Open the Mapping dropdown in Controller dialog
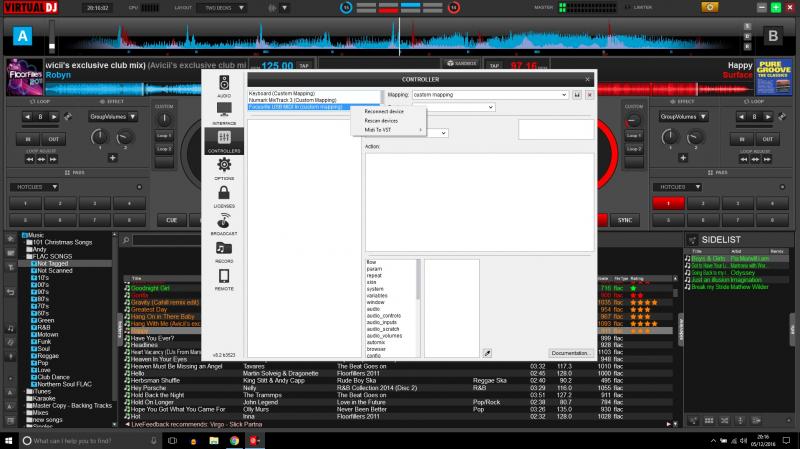 coord(490,95)
